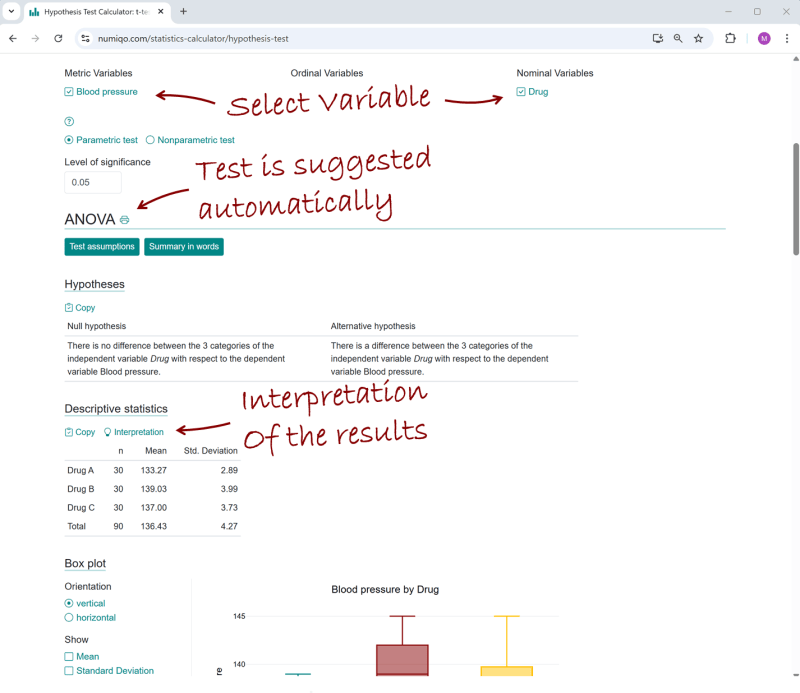Bookmark this page with the star
The image size is (800, 693).
click(x=698, y=38)
